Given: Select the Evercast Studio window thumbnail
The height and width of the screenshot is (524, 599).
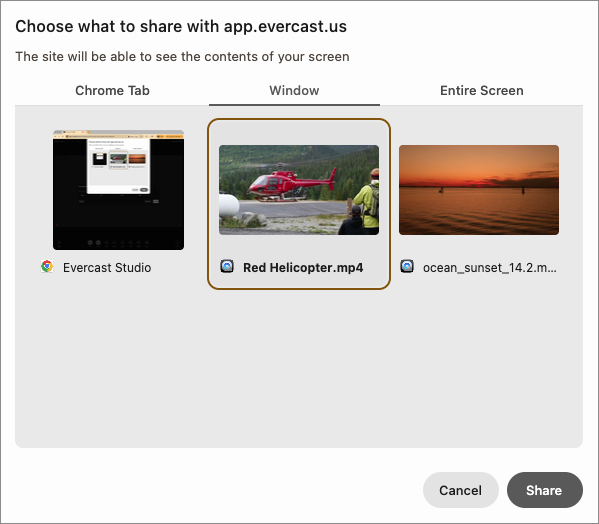Looking at the screenshot, I should [x=118, y=190].
